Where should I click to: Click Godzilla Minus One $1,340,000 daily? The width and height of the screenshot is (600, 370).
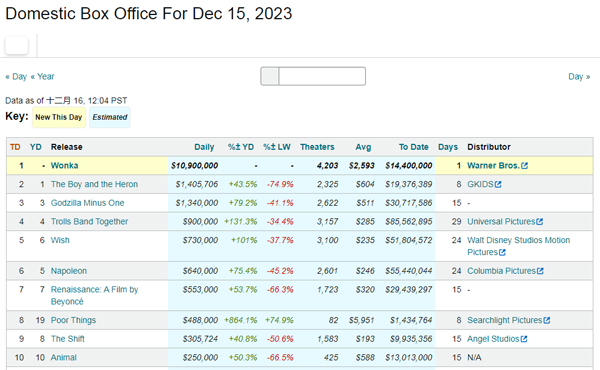197,203
